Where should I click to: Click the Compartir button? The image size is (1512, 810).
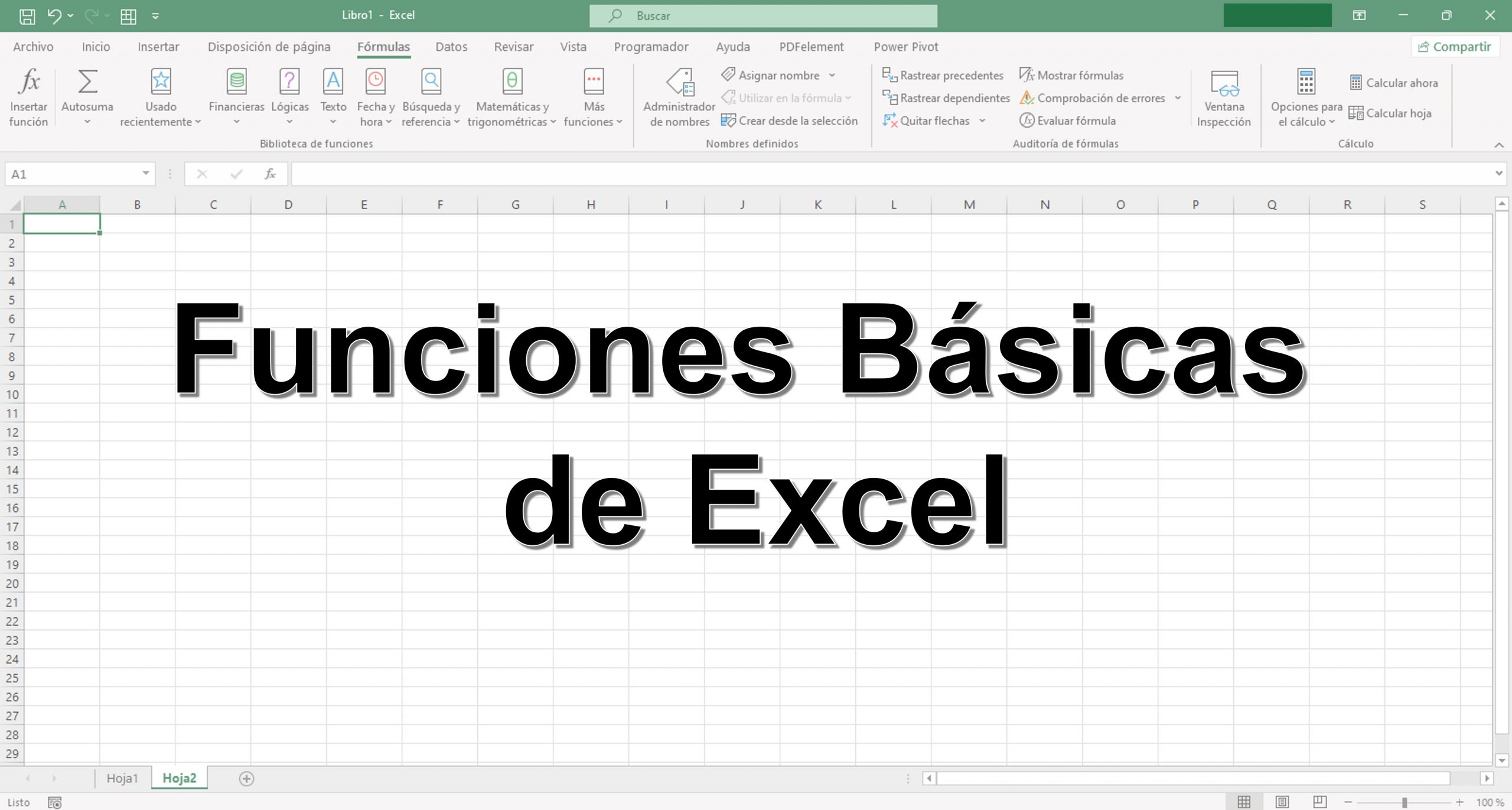[x=1455, y=47]
